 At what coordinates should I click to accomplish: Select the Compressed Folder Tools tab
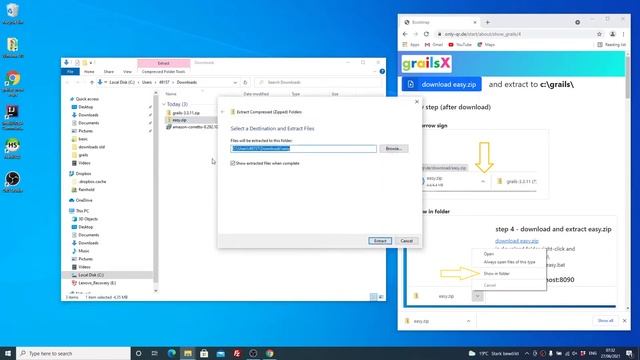[x=163, y=71]
